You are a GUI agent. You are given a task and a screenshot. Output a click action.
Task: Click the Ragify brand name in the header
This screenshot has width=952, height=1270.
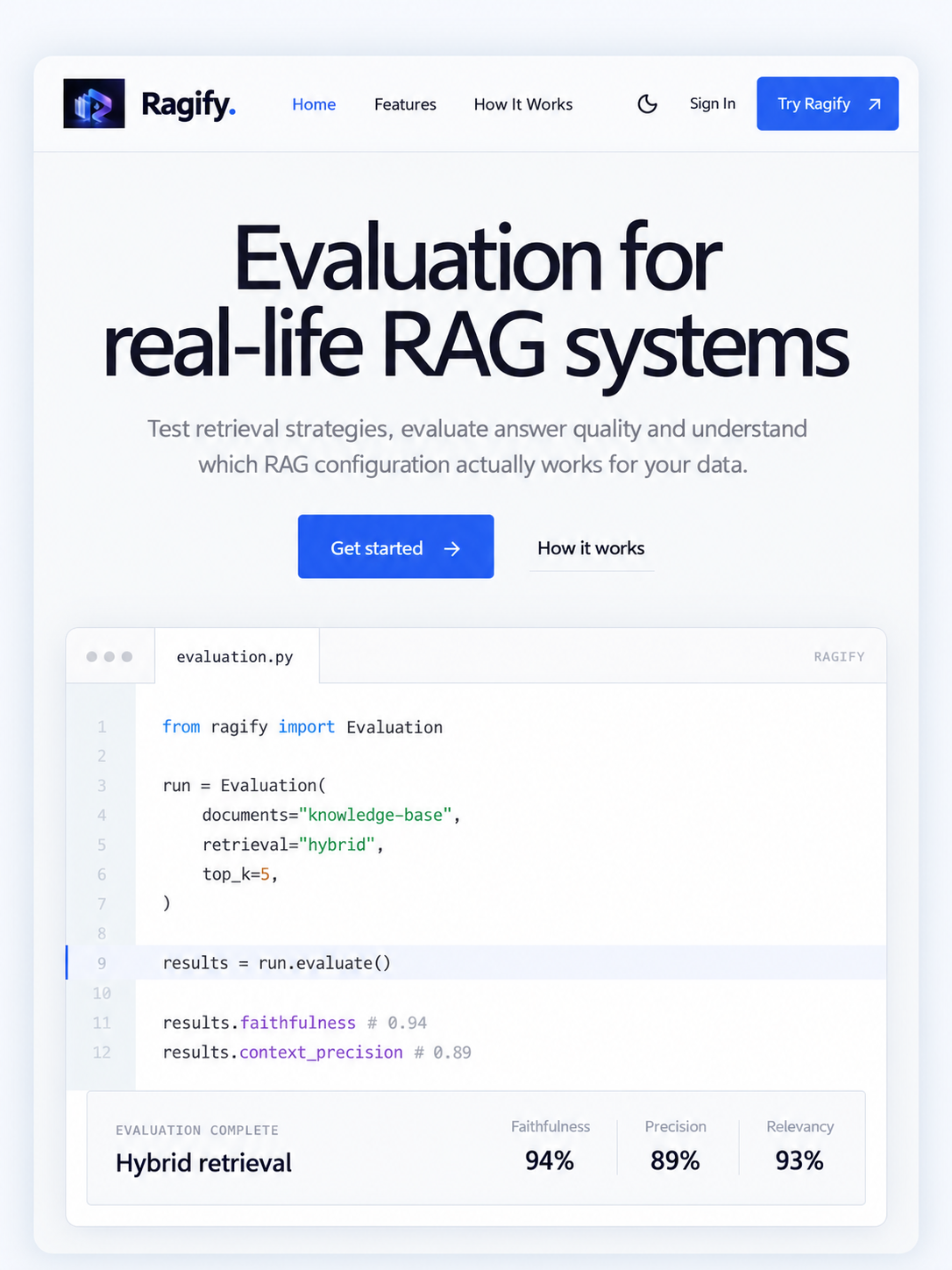pos(188,104)
